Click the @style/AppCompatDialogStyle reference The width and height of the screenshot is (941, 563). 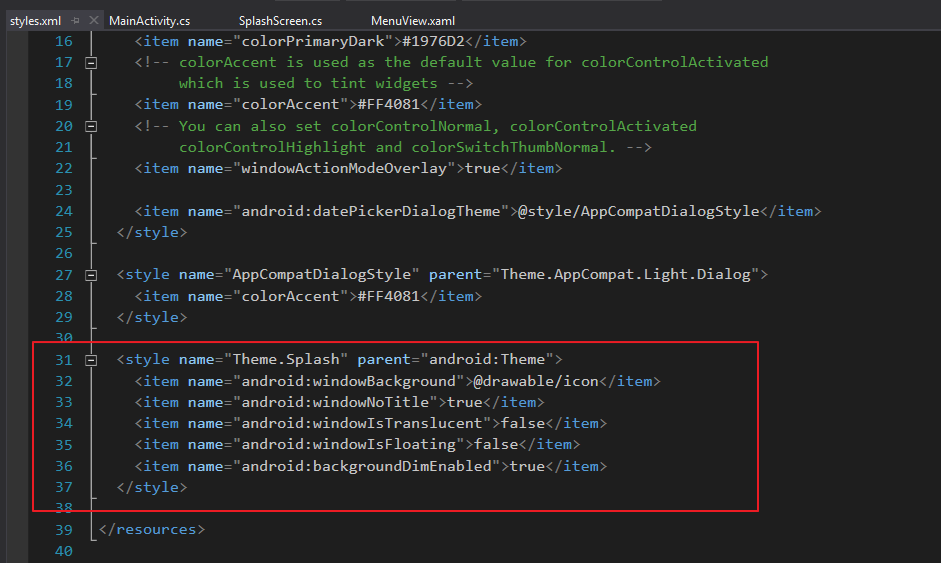[639, 211]
